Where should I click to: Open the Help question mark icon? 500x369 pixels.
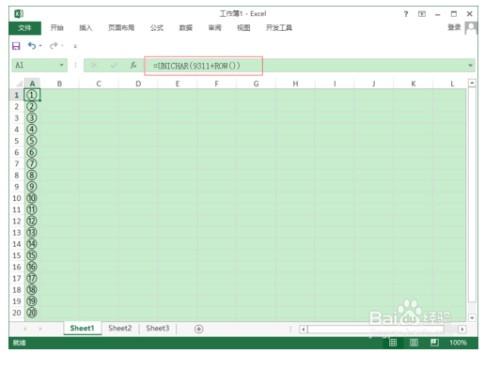(x=406, y=14)
